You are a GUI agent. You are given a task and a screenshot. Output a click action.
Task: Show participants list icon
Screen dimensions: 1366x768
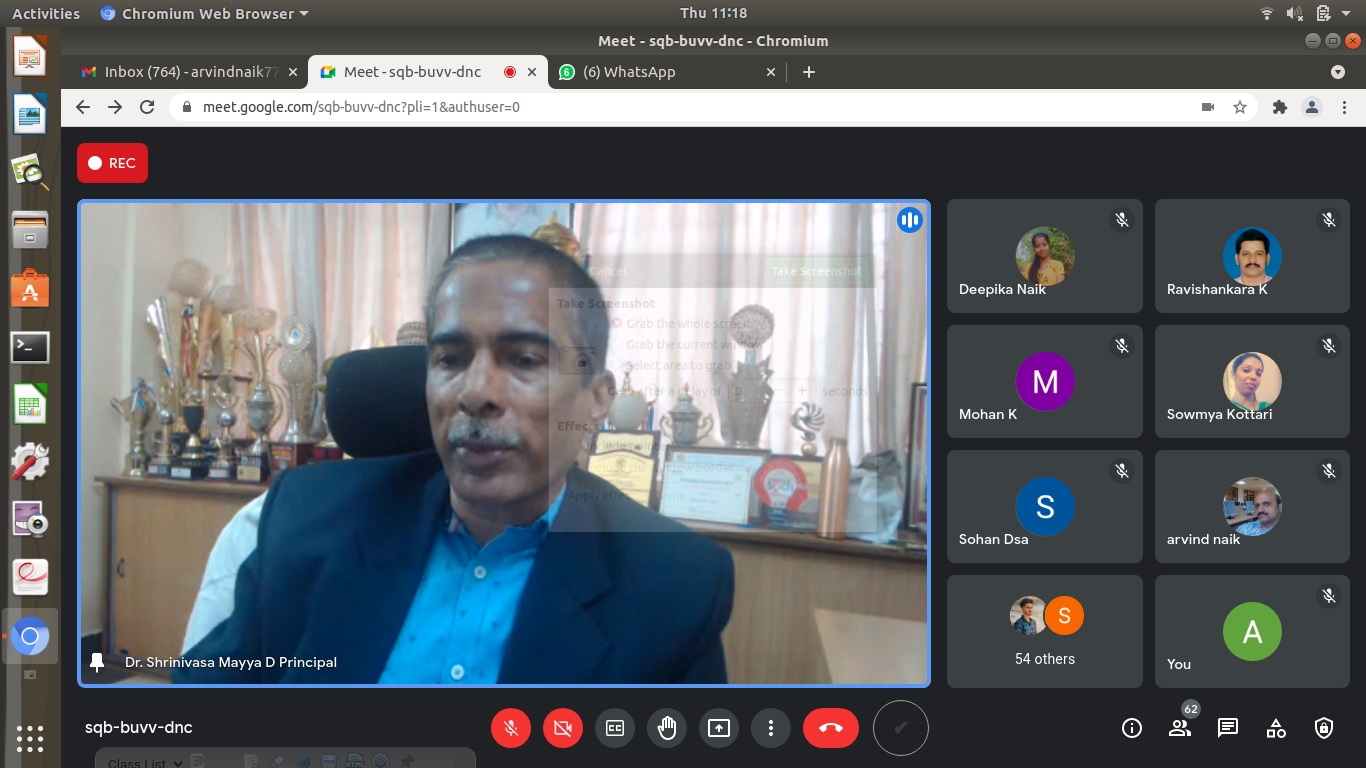[x=1180, y=728]
